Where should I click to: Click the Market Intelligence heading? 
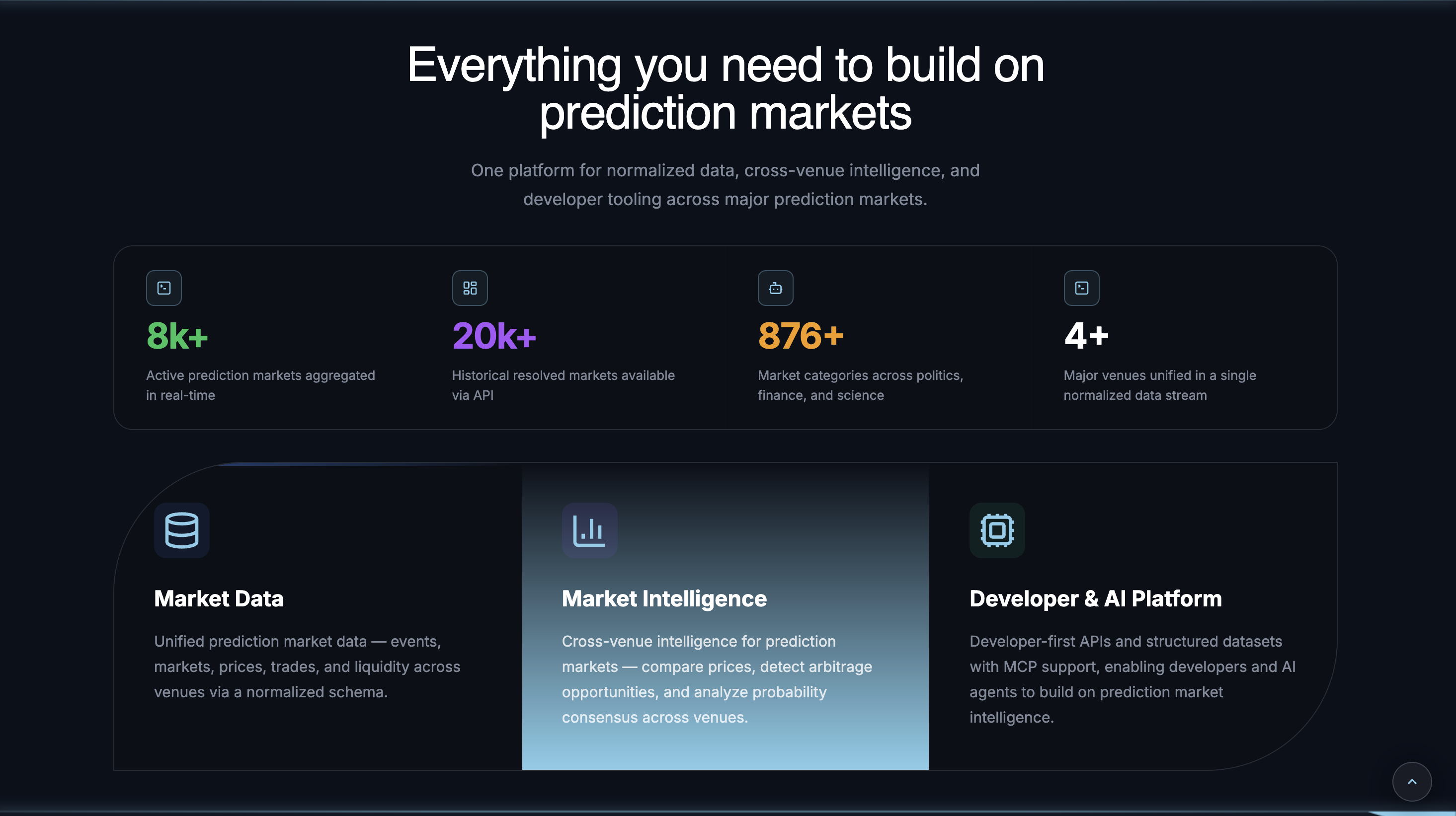664,598
